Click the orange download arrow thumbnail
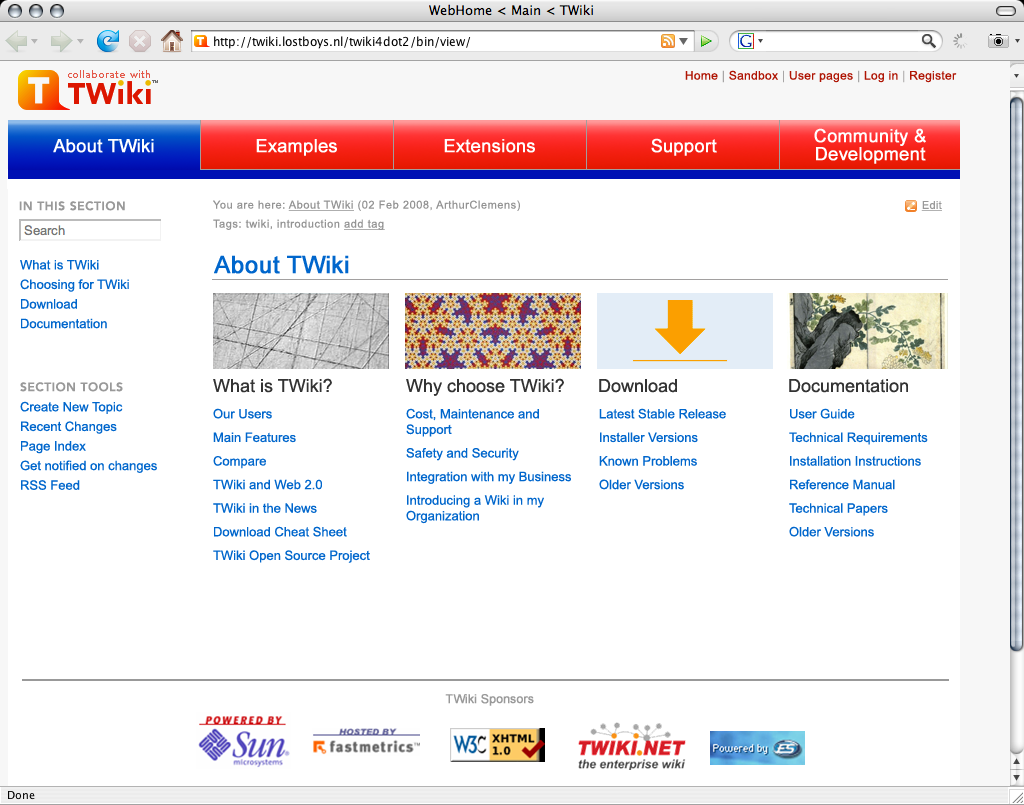The image size is (1024, 805). coord(684,331)
